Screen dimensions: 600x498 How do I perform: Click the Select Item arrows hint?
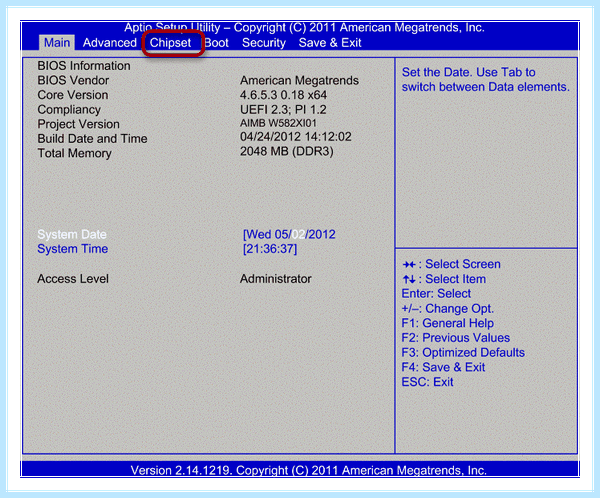444,279
